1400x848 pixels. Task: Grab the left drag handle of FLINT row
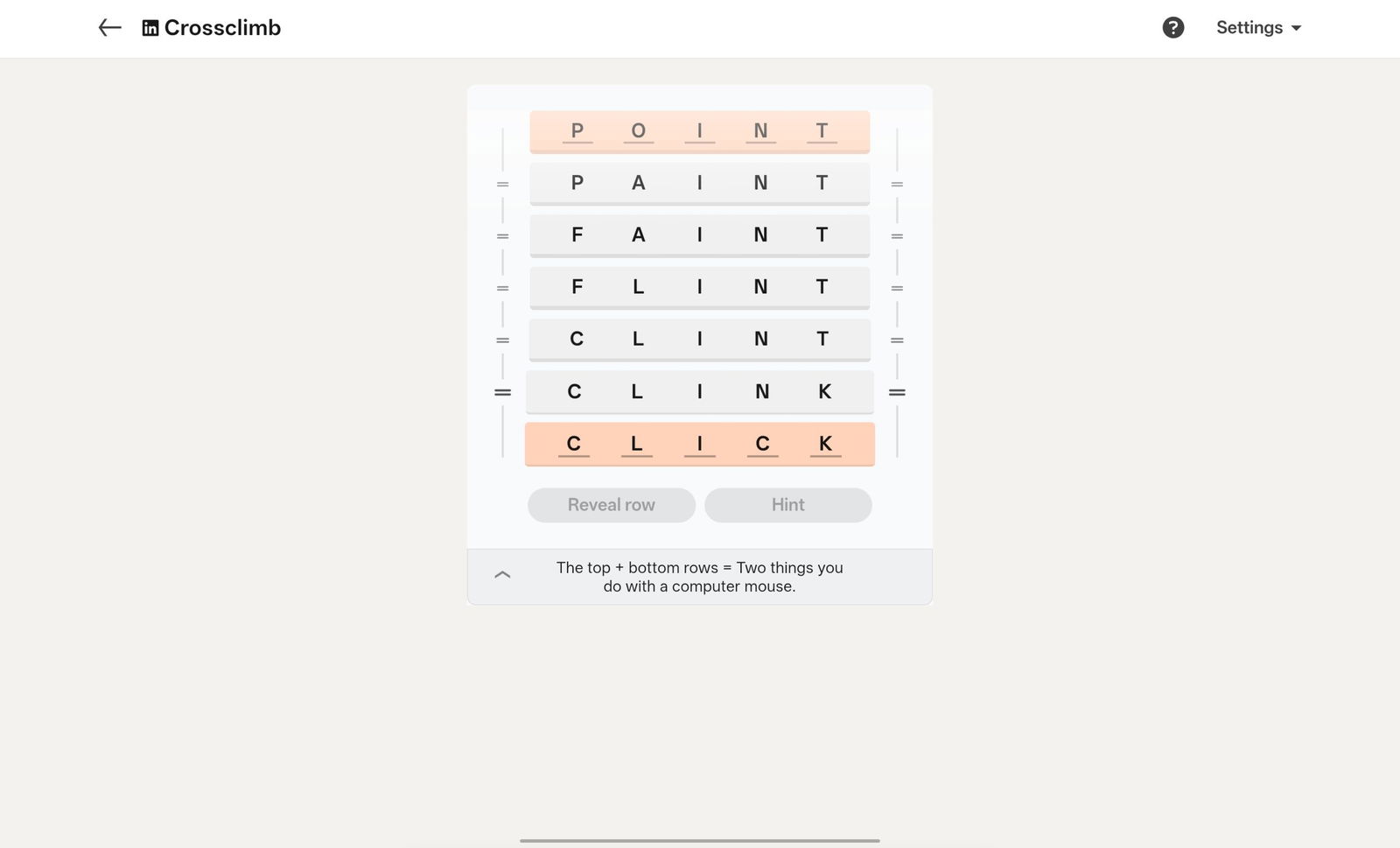(x=502, y=288)
